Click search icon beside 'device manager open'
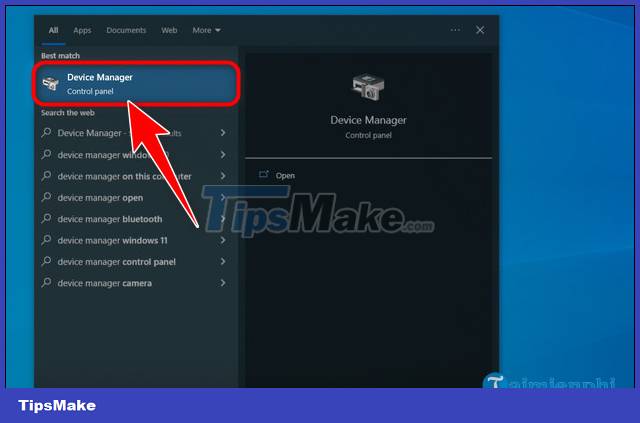640x423 pixels. (47, 197)
